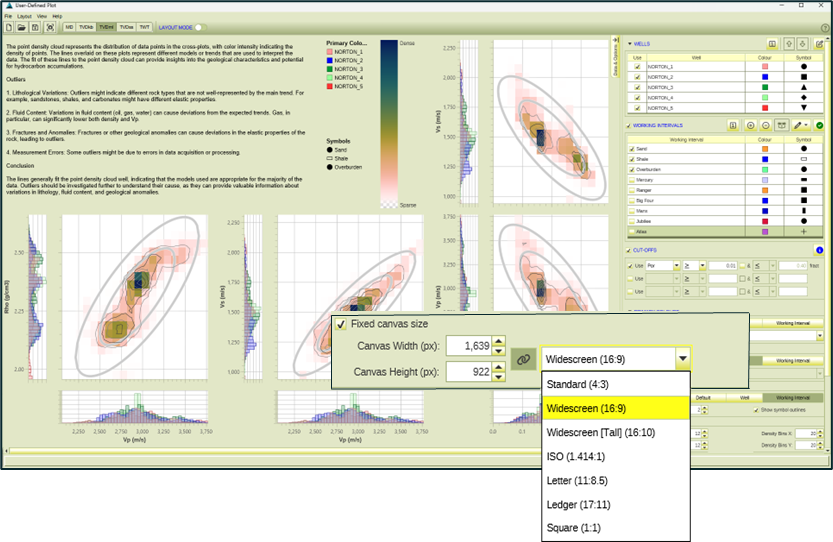Increase Canvas Width with up arrow
Screen dimensions: 833x542
pyautogui.click(x=498, y=341)
